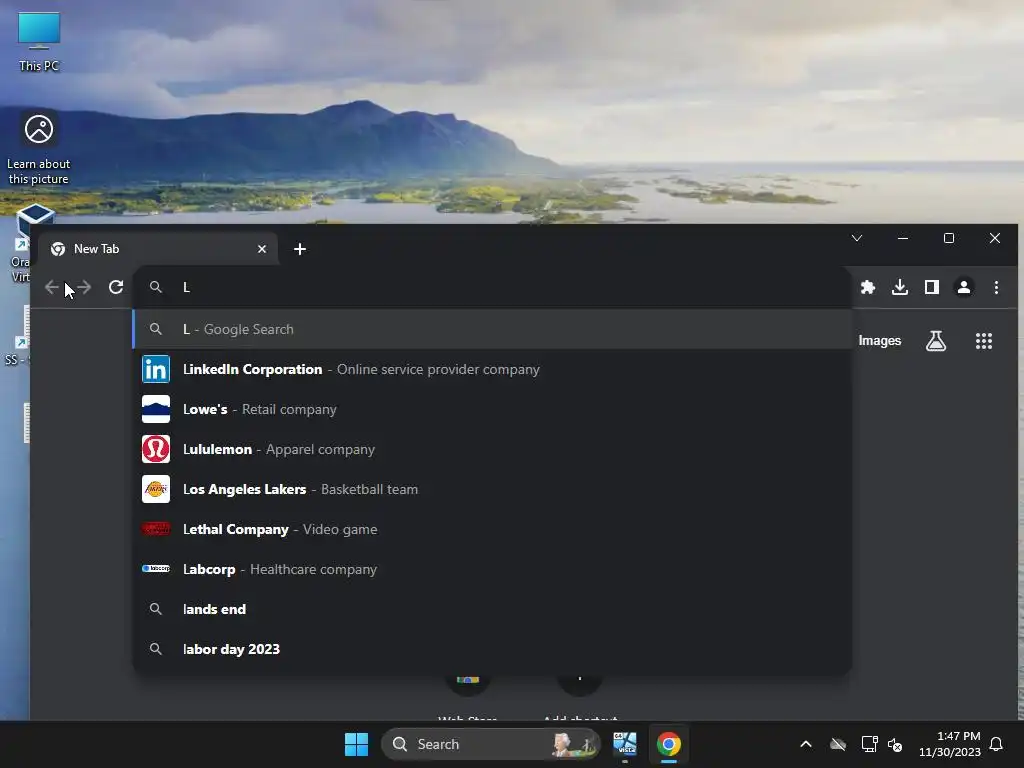
Task: Select LinkedIn Corporation suggestion
Action: coord(492,370)
